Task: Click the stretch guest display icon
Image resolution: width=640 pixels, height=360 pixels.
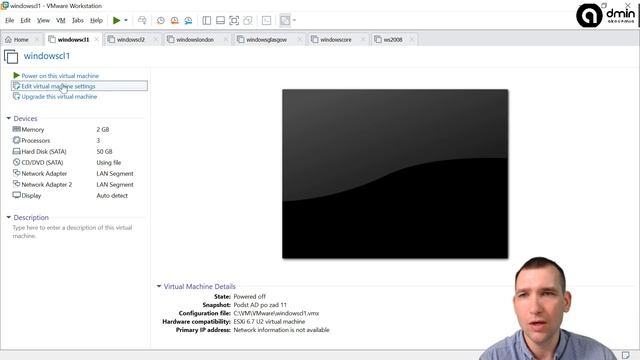Action: [285, 20]
